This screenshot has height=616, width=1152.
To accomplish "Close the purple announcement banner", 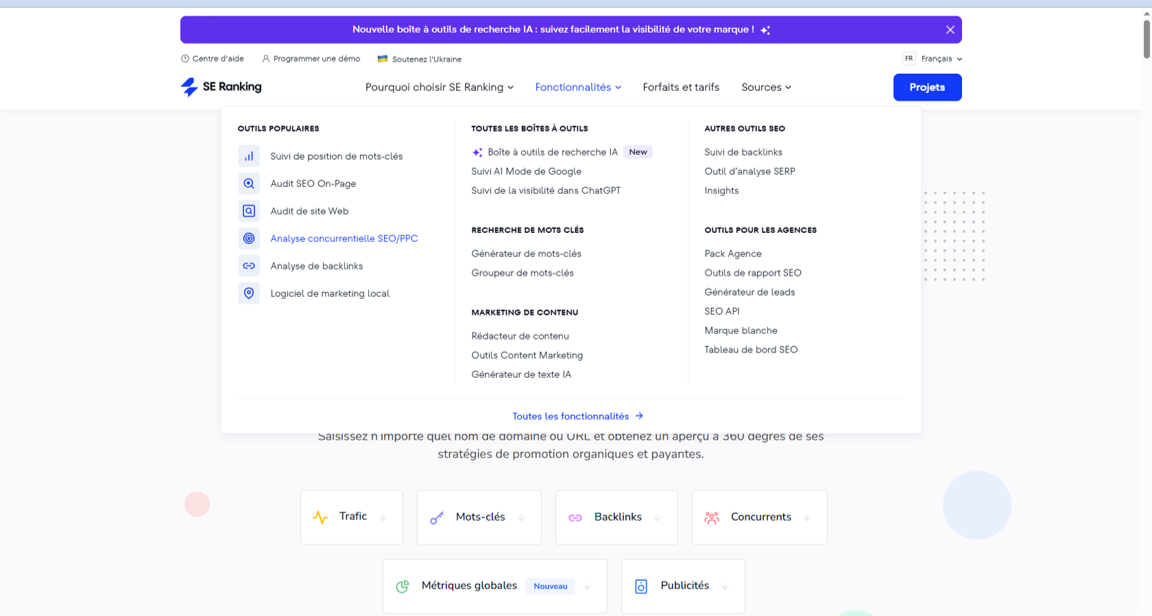I will tap(950, 30).
